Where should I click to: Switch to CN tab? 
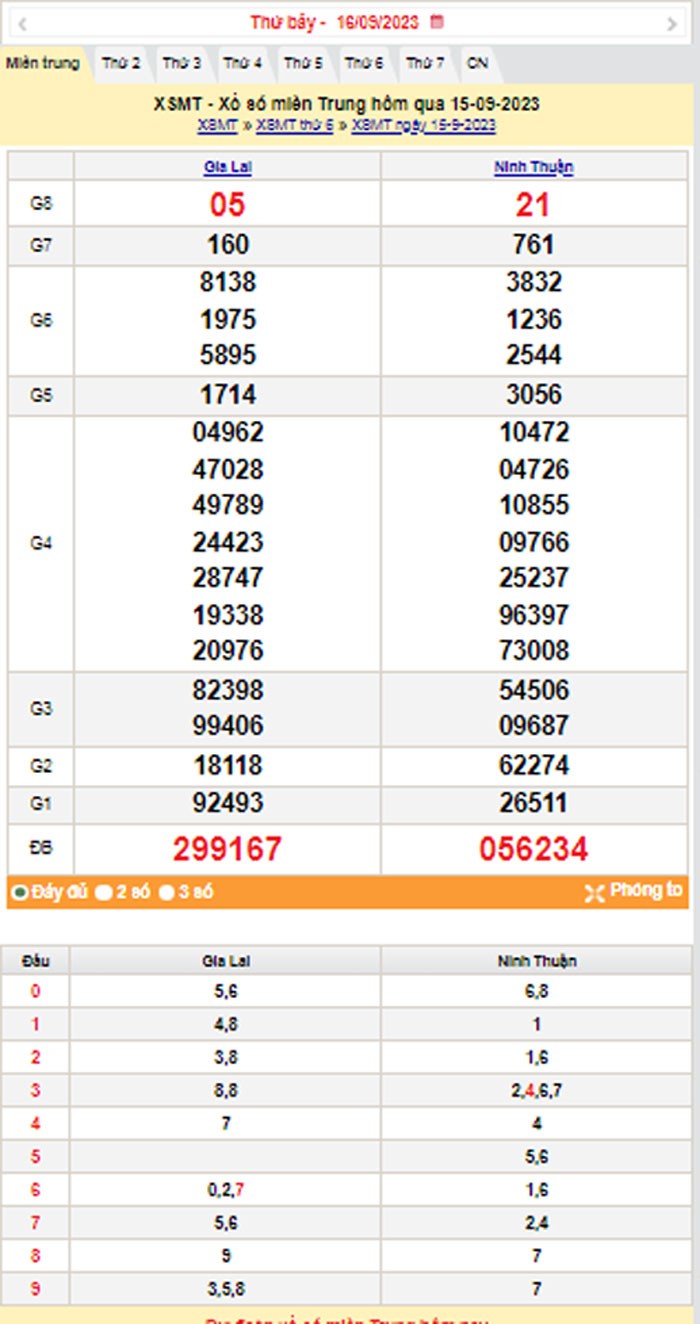(x=478, y=63)
